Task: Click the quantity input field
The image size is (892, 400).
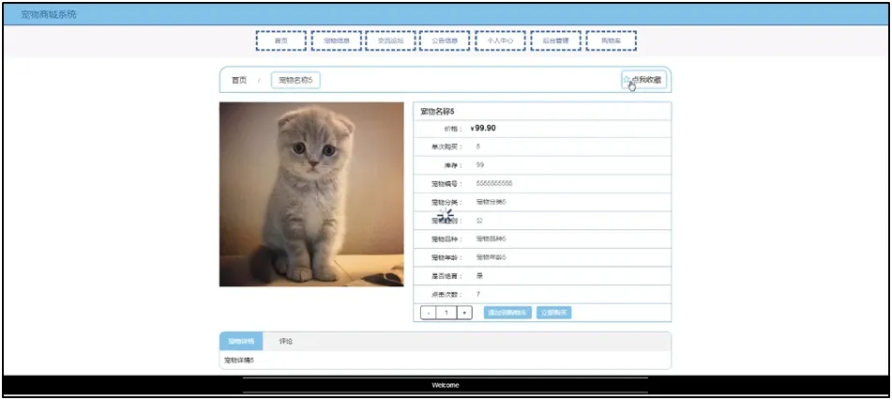Action: pos(446,313)
